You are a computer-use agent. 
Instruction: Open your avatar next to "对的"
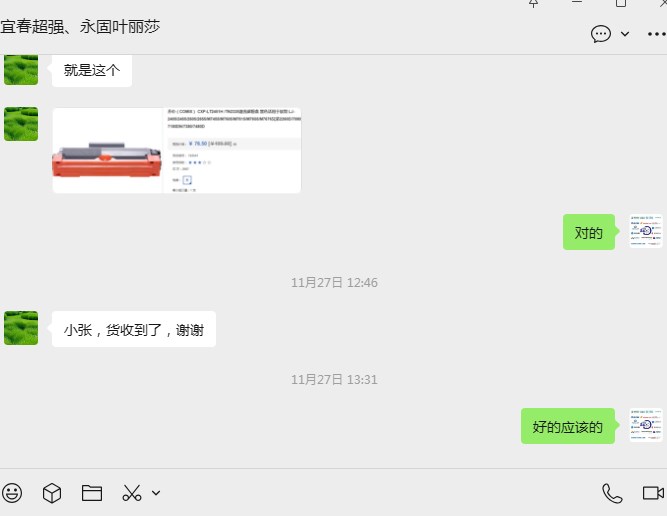[646, 231]
